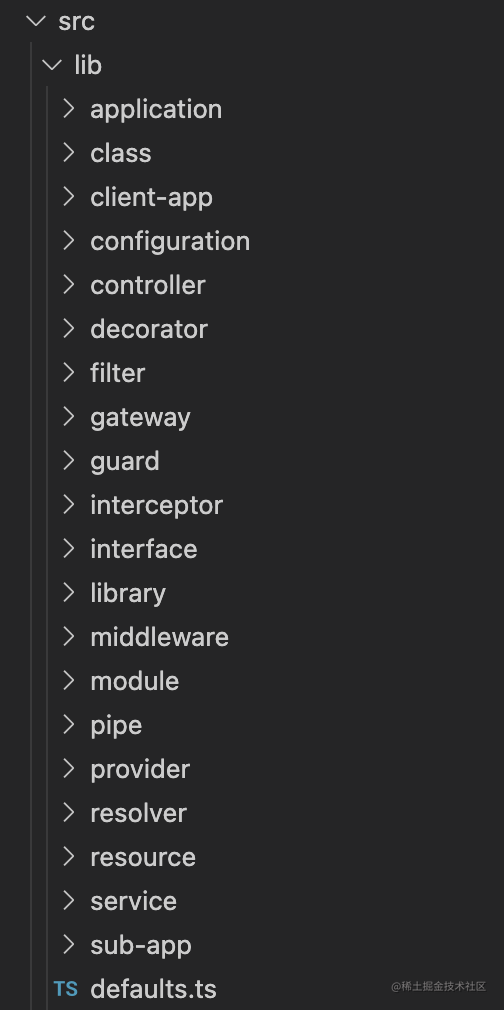Expand the provider folder chevron

(x=69, y=768)
